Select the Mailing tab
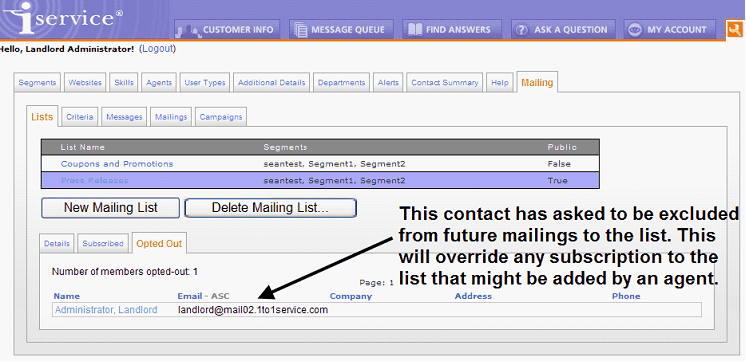The height and width of the screenshot is (362, 746). pos(537,82)
